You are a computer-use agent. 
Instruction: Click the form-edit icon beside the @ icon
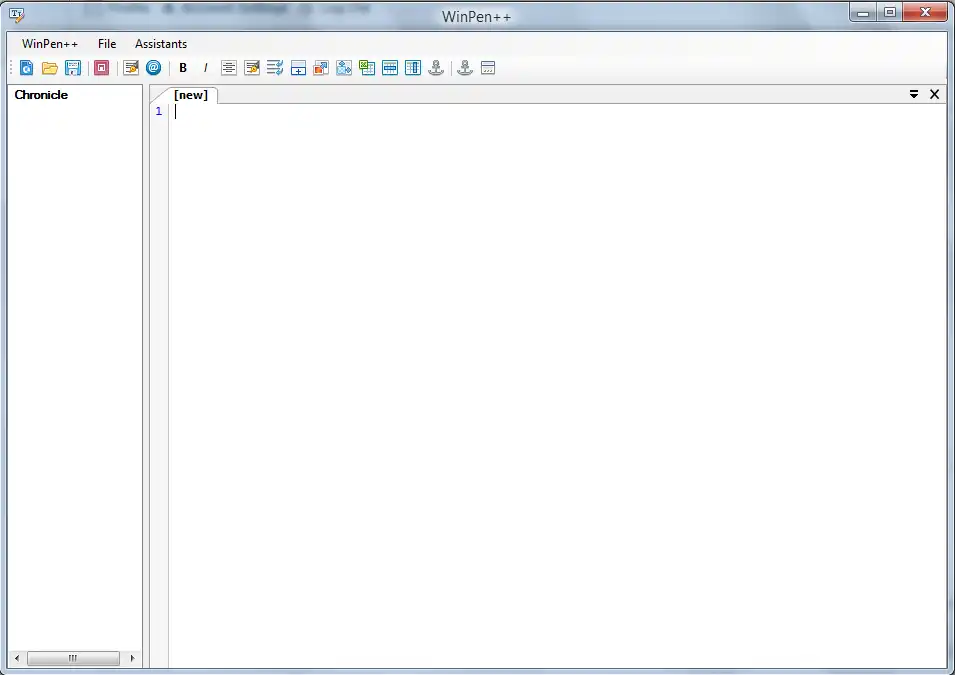click(x=131, y=68)
